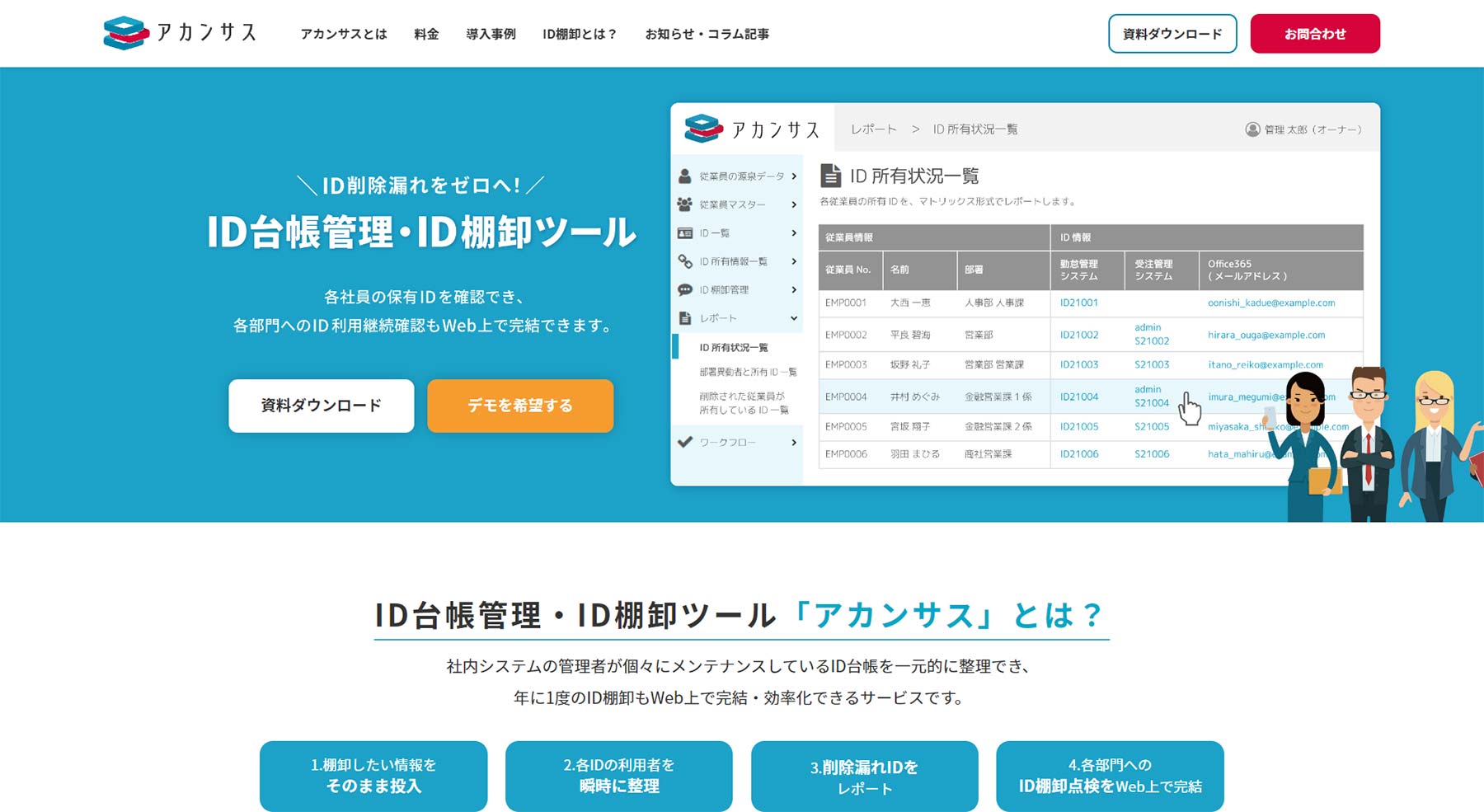The height and width of the screenshot is (812, 1484).
Task: Select 削除された従業員が所有しているID一覧 item
Action: coord(744,403)
